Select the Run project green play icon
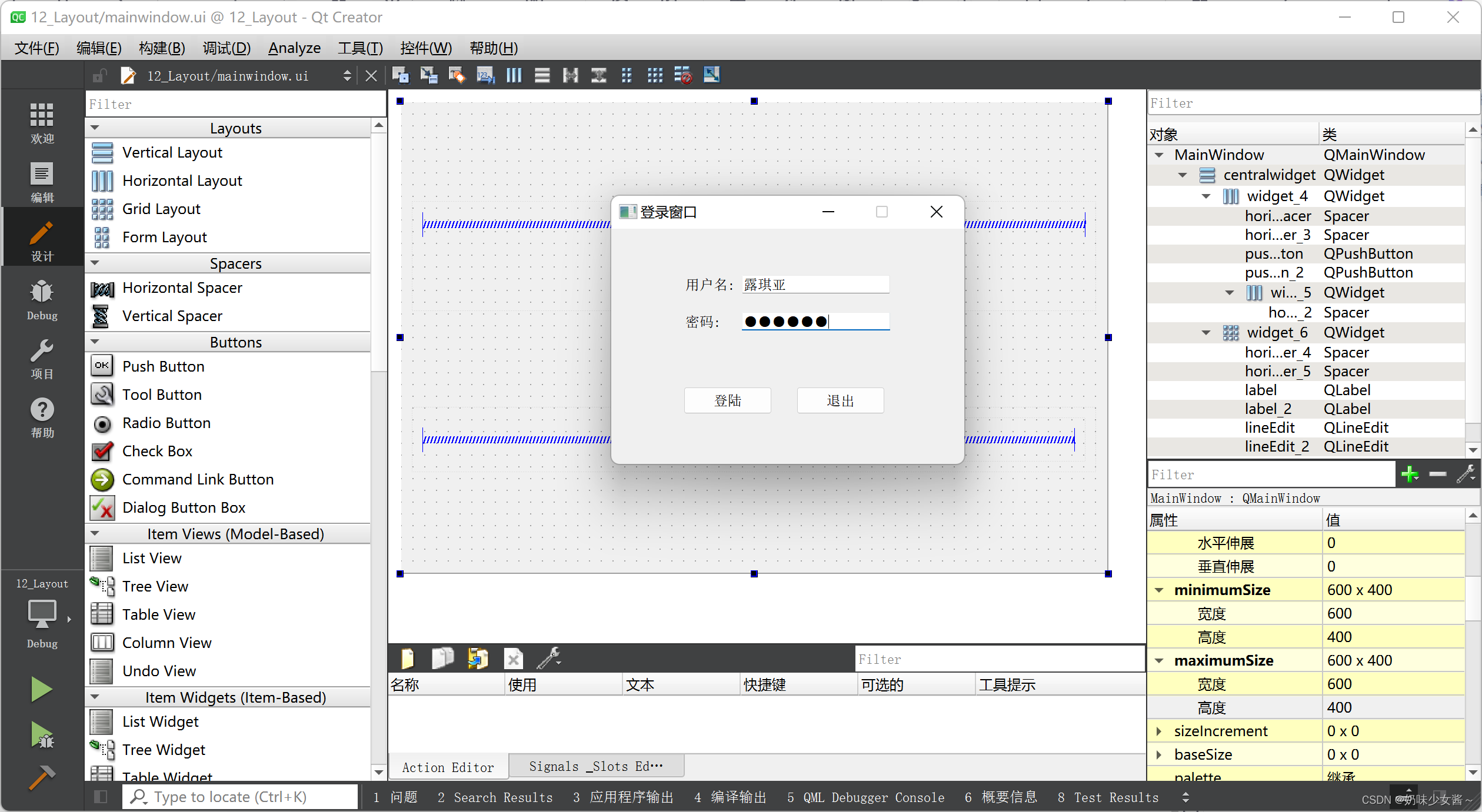Image resolution: width=1482 pixels, height=812 pixels. click(x=40, y=689)
